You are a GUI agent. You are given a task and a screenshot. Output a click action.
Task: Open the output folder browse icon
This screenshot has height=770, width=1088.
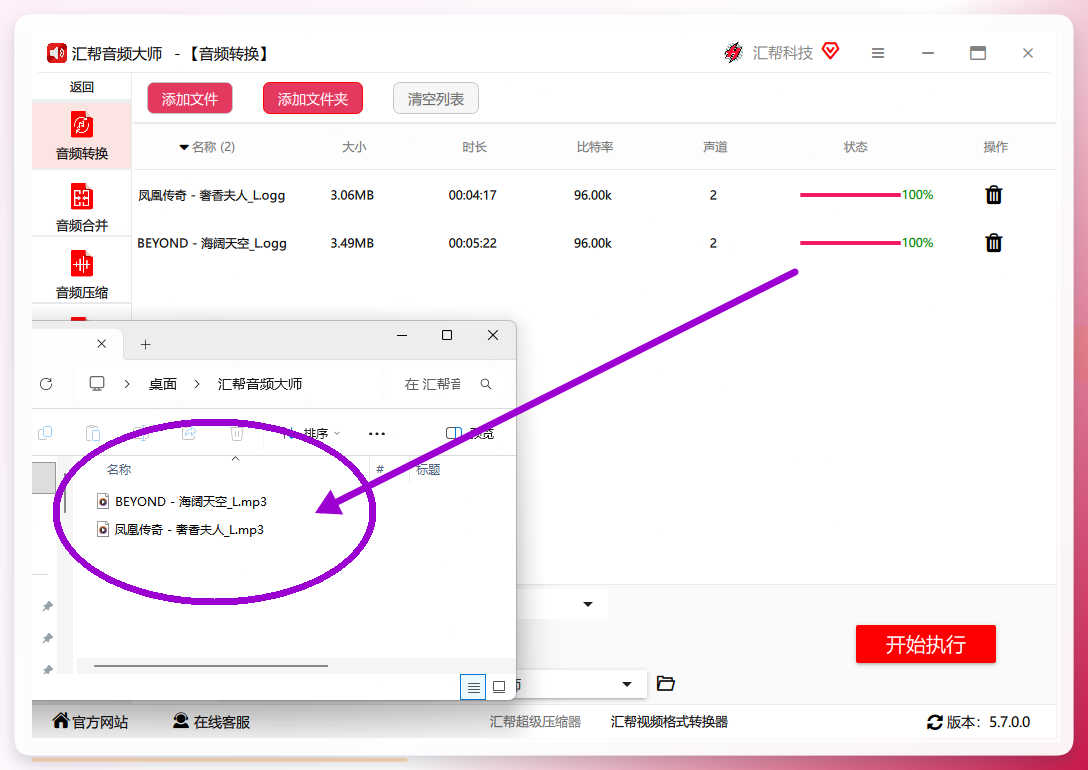665,683
